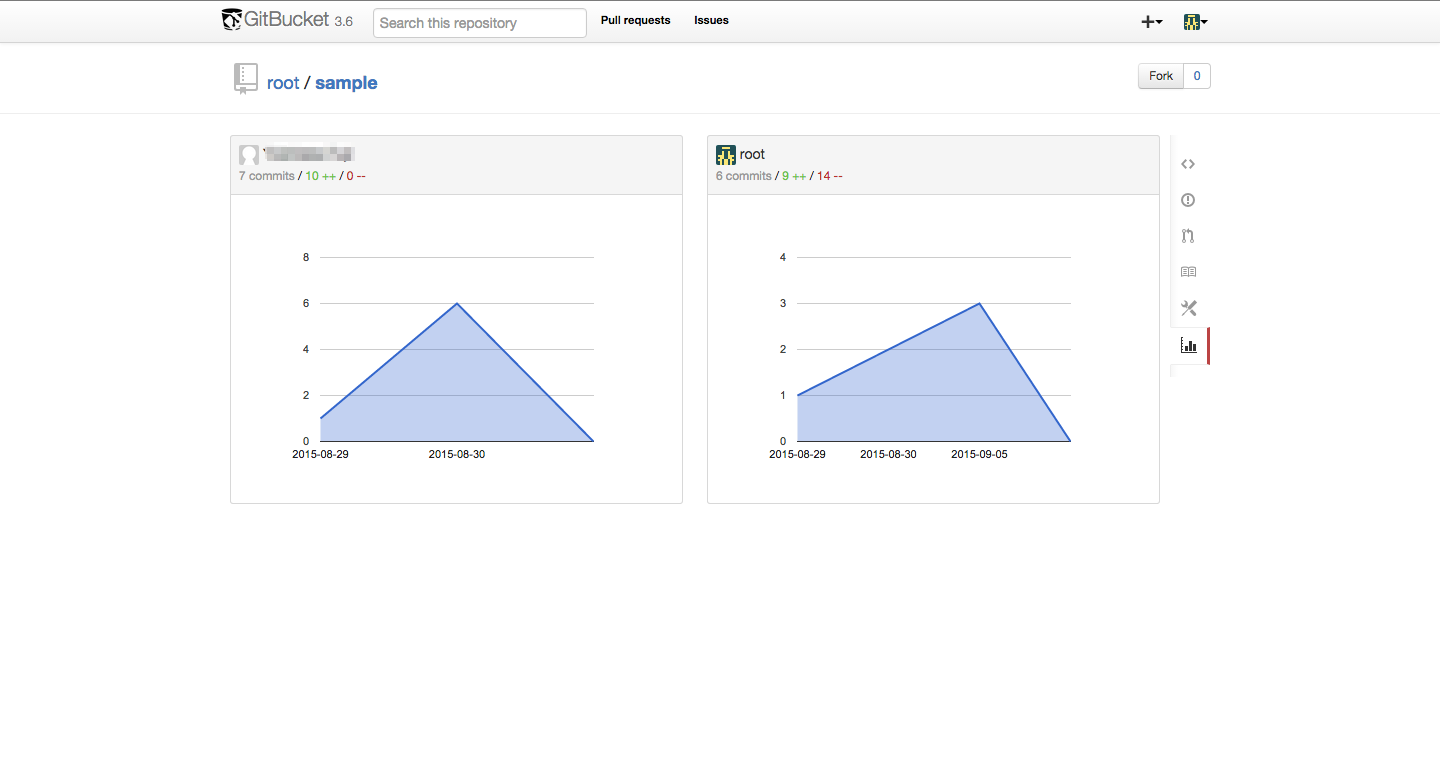
Task: Open Pull requests in top navigation
Action: click(x=635, y=20)
